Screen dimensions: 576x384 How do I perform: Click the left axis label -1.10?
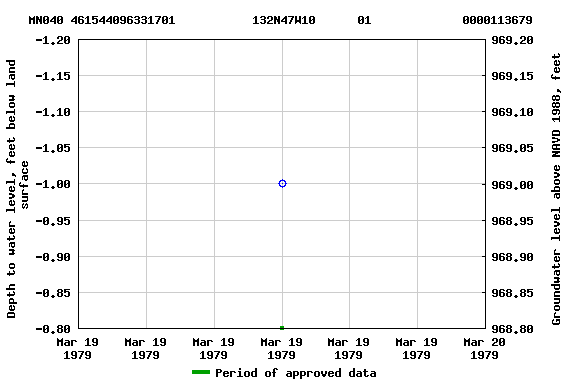click(x=53, y=112)
